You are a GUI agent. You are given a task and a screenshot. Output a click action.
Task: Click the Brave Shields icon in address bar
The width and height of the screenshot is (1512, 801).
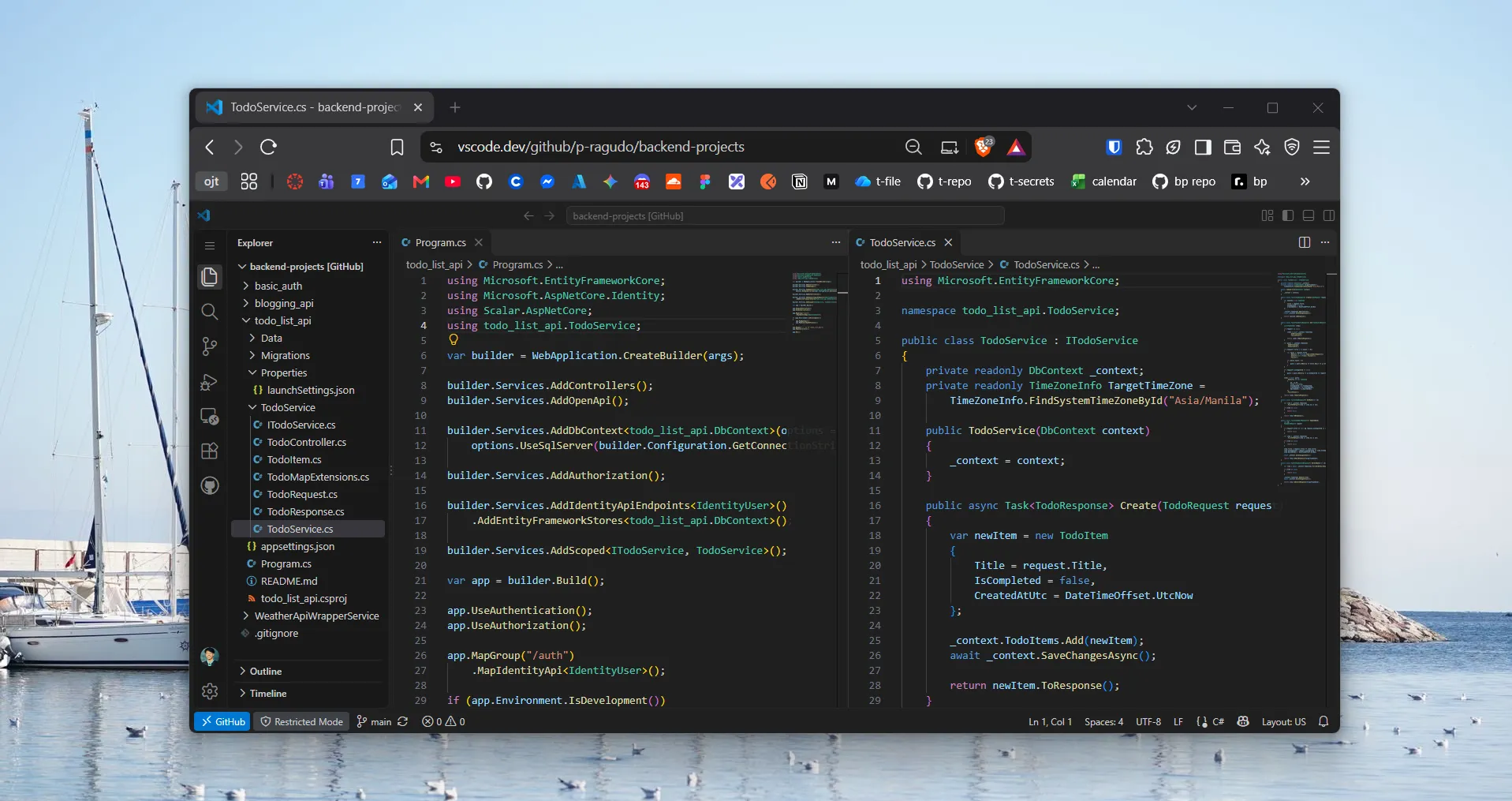click(984, 147)
